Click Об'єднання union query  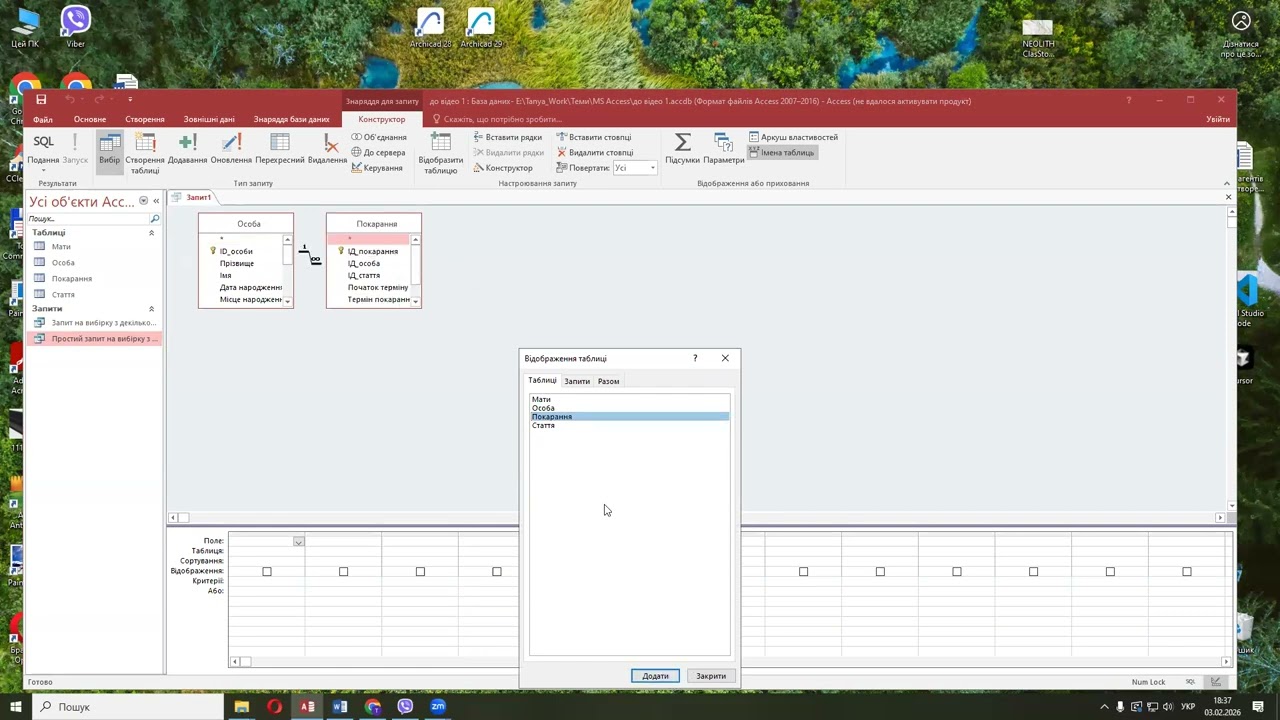point(379,137)
